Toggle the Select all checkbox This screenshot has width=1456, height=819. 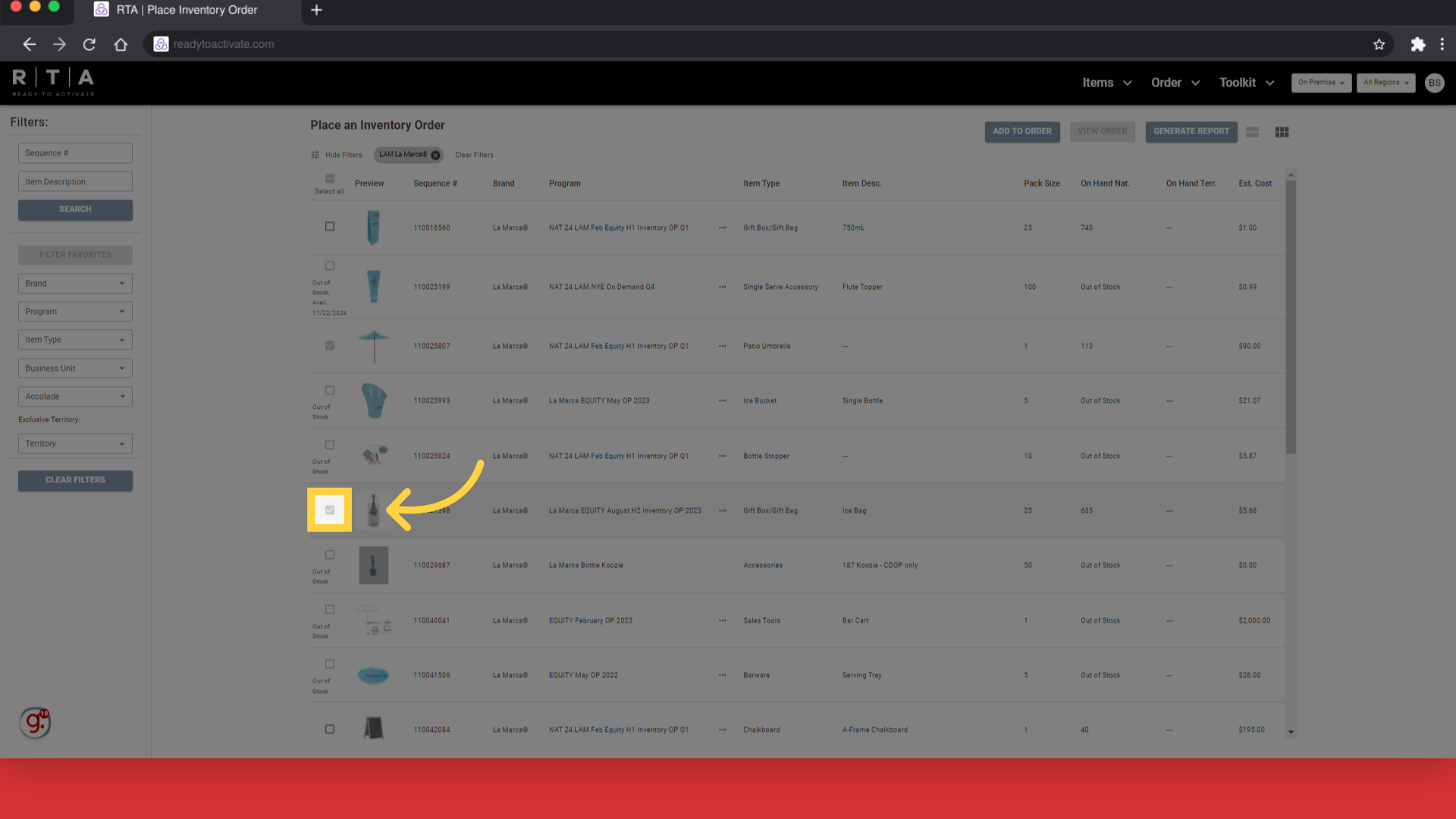pyautogui.click(x=330, y=179)
